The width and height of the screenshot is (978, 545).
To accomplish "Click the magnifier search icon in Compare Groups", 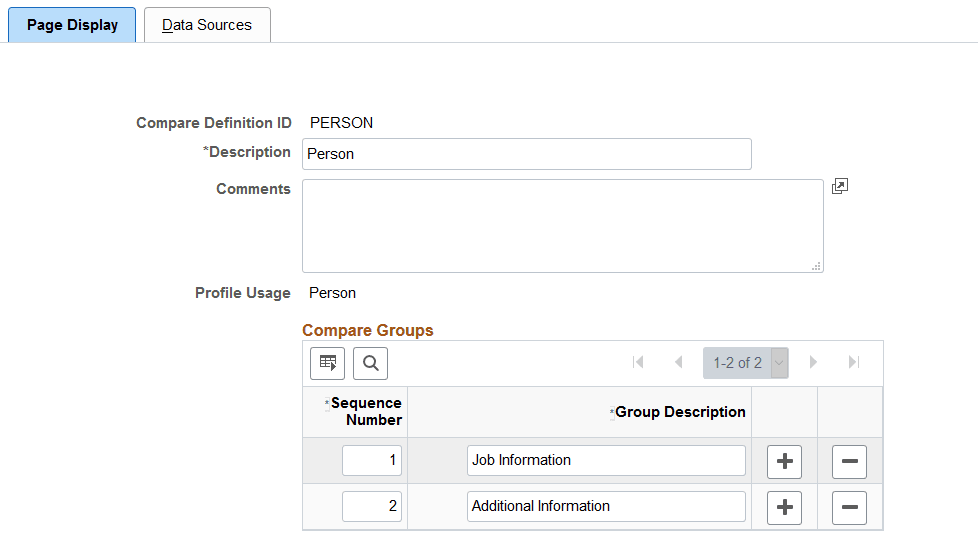I will pos(370,363).
